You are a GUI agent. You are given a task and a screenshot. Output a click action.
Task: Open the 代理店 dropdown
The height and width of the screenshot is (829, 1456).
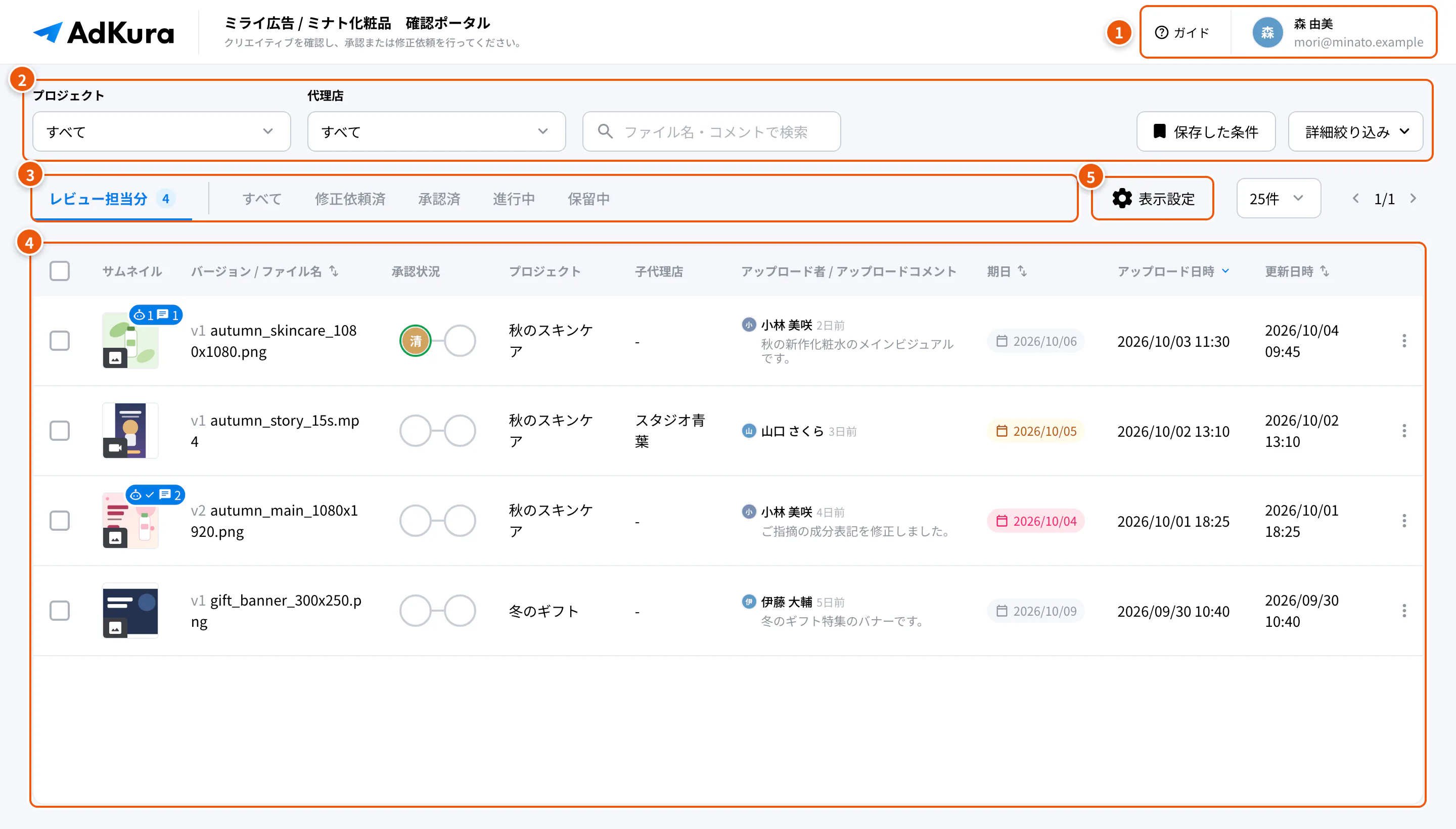click(x=436, y=131)
